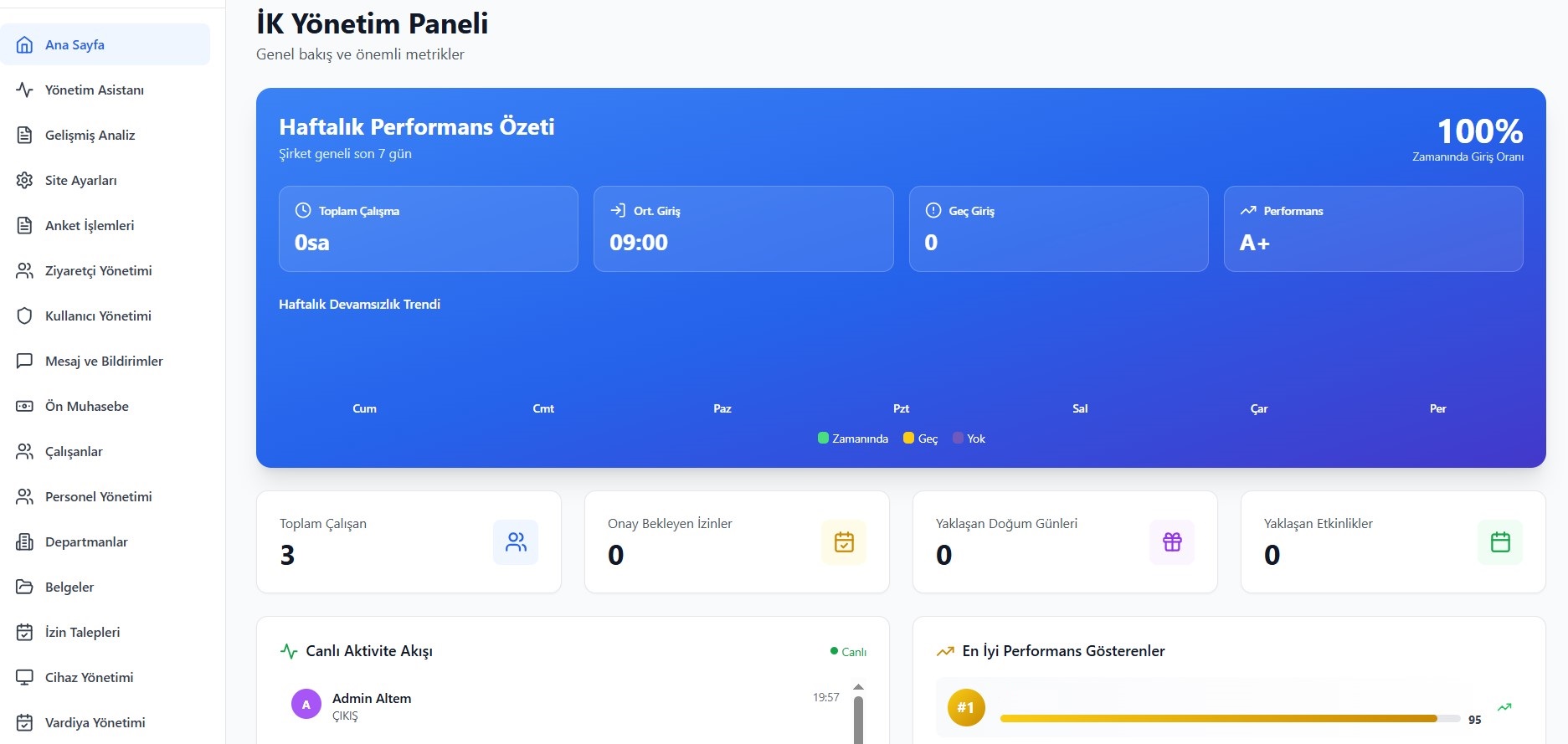Viewport: 1568px width, 744px height.
Task: Click the people icon in Toplam Çalışan card
Action: pyautogui.click(x=516, y=542)
